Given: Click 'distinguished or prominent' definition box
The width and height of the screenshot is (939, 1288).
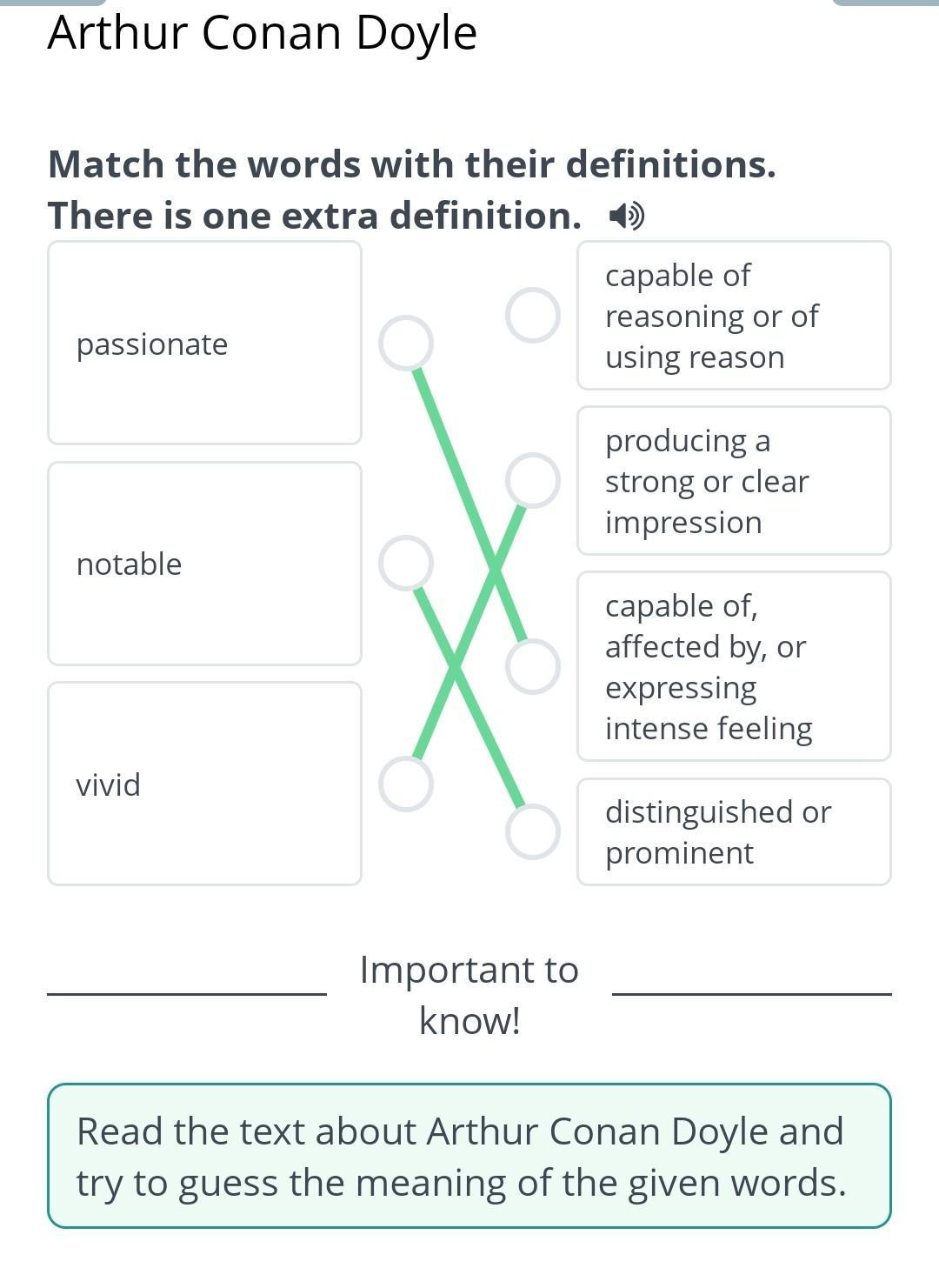Looking at the screenshot, I should (x=734, y=832).
